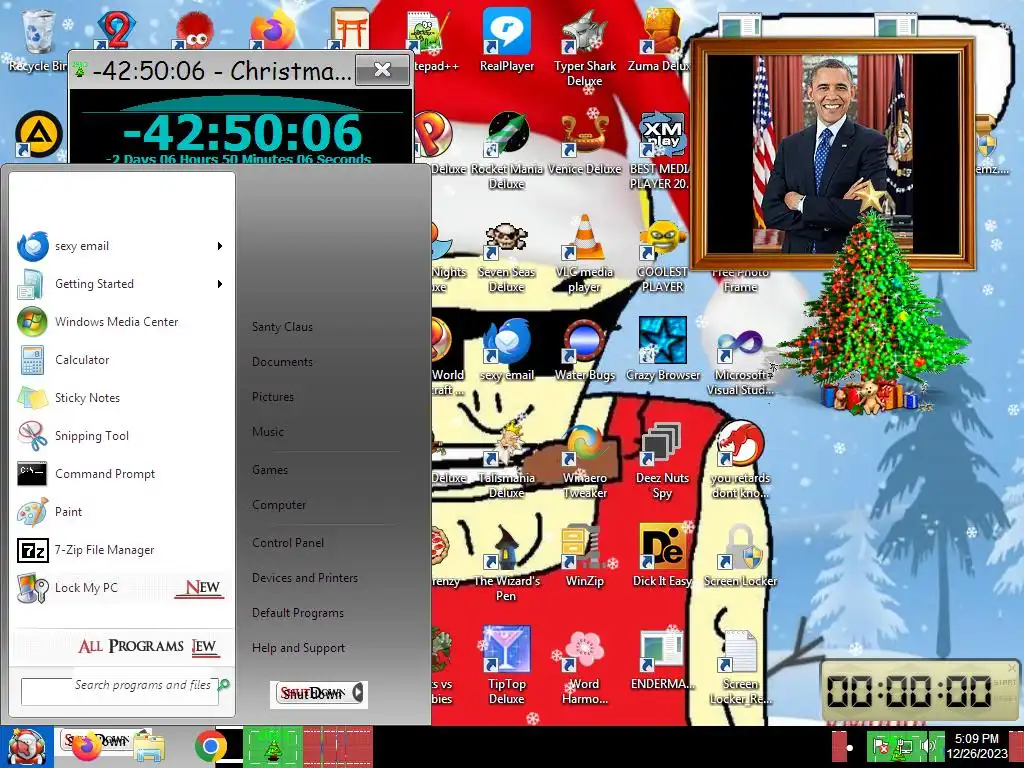The image size is (1024, 768).
Task: Open Chrome from the taskbar
Action: (210, 747)
